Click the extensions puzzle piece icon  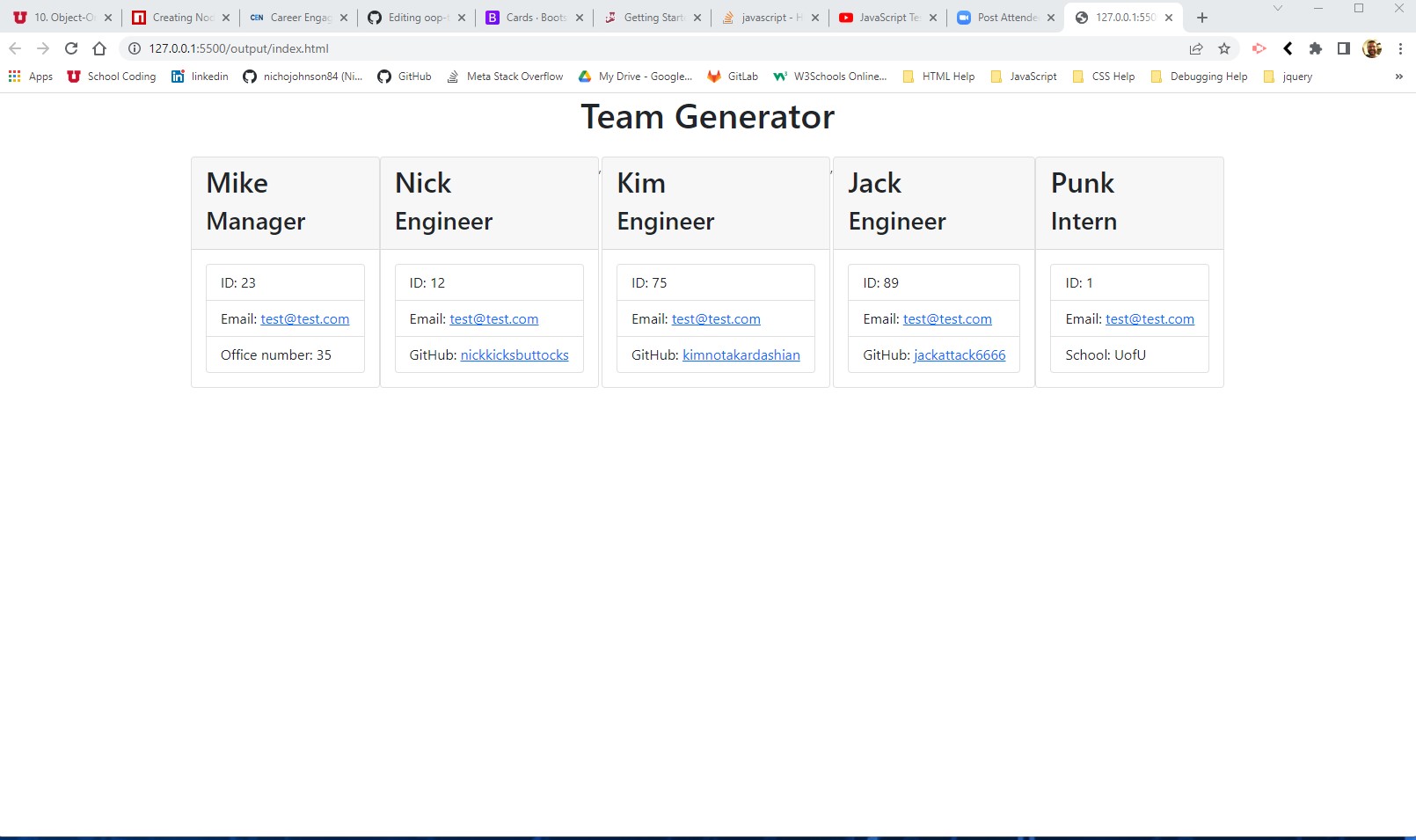tap(1316, 48)
